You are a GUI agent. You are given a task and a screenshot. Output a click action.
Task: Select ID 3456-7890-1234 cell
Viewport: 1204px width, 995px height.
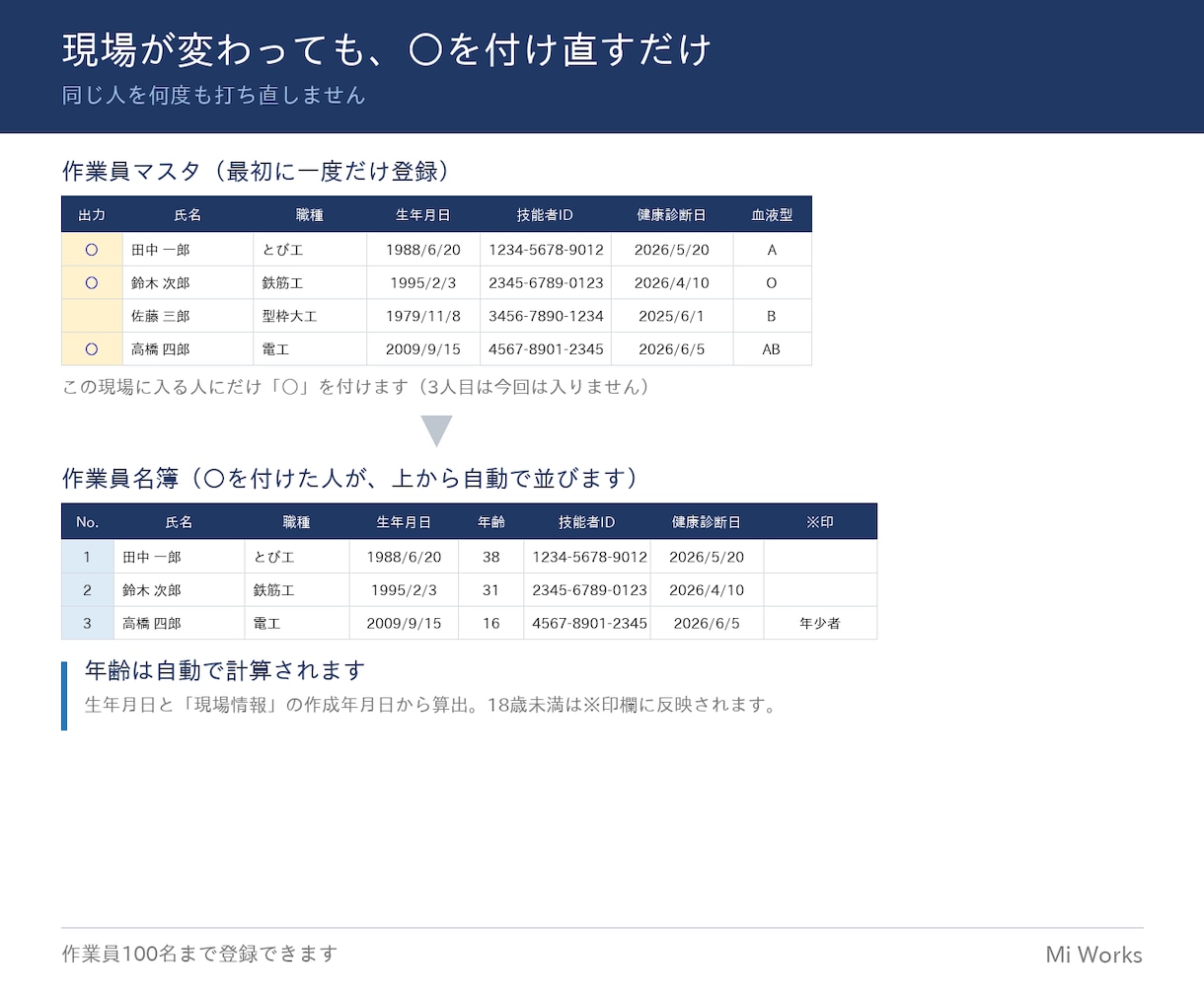pyautogui.click(x=546, y=316)
